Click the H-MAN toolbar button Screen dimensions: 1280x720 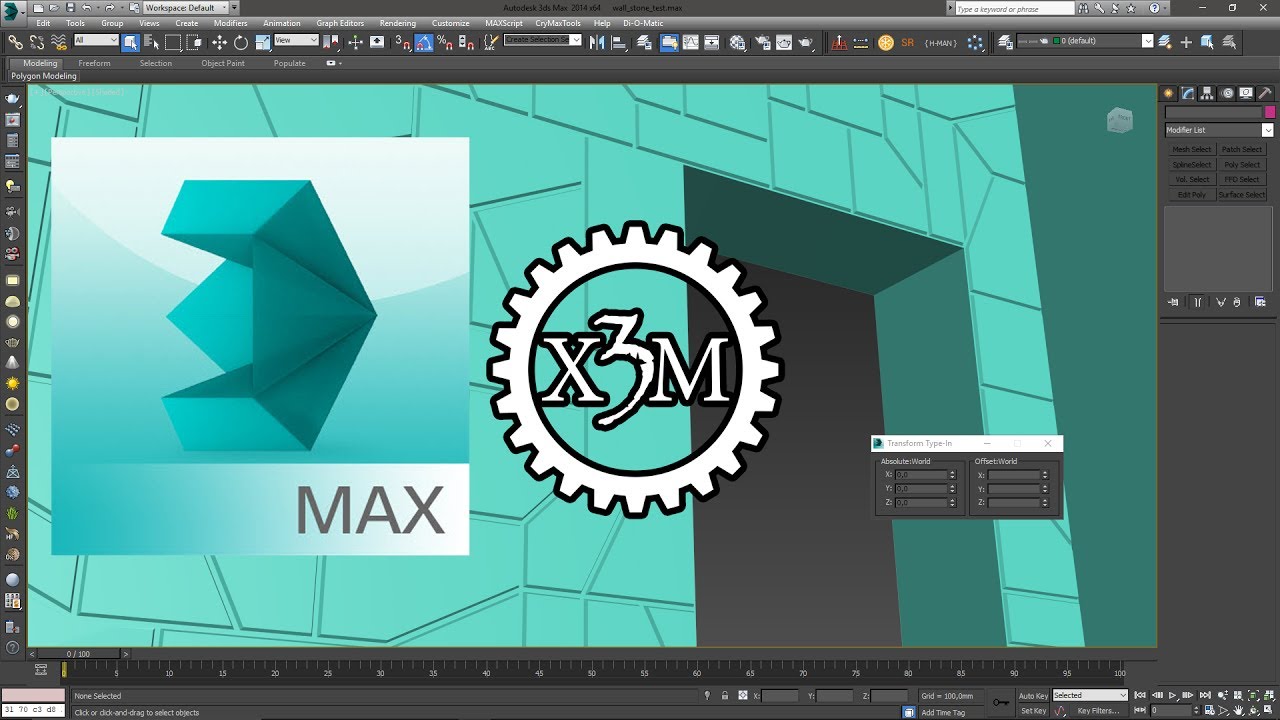coord(940,43)
